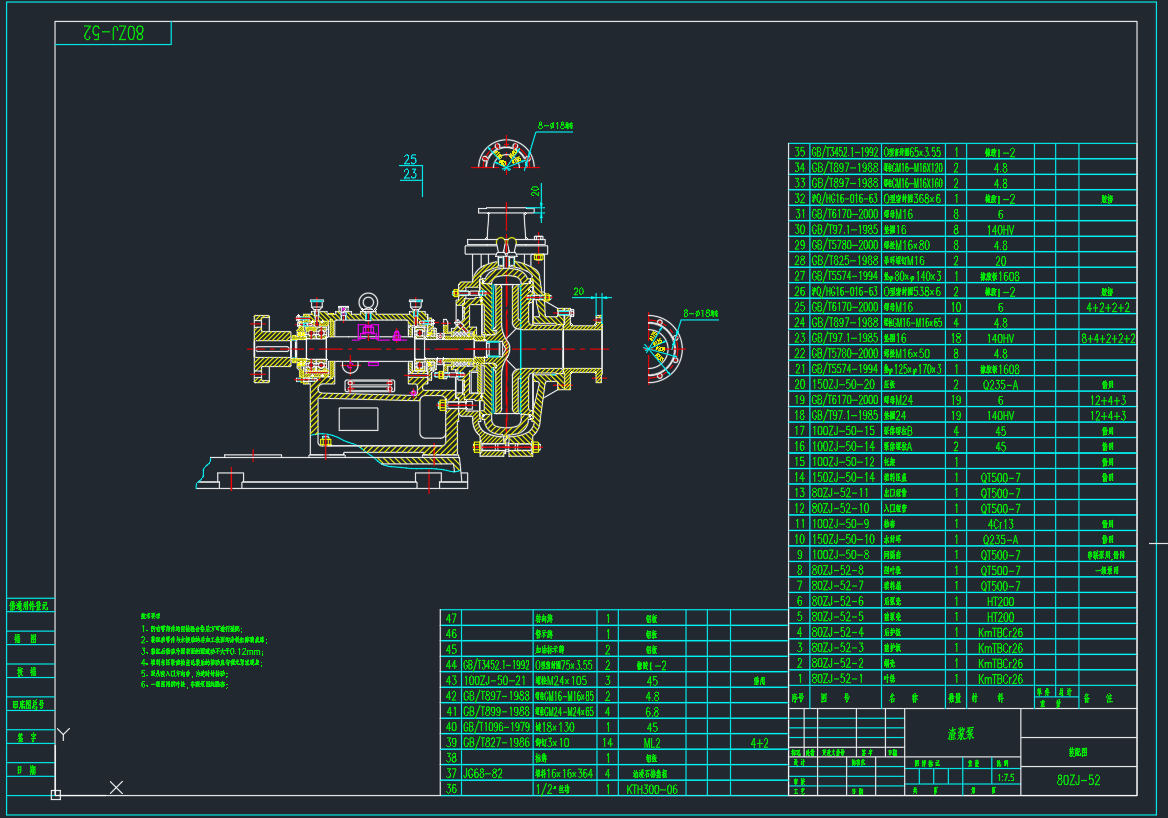The width and height of the screenshot is (1168, 818).
Task: Click BOM row 35 GB/T3452.1-1992
Action: [844, 153]
